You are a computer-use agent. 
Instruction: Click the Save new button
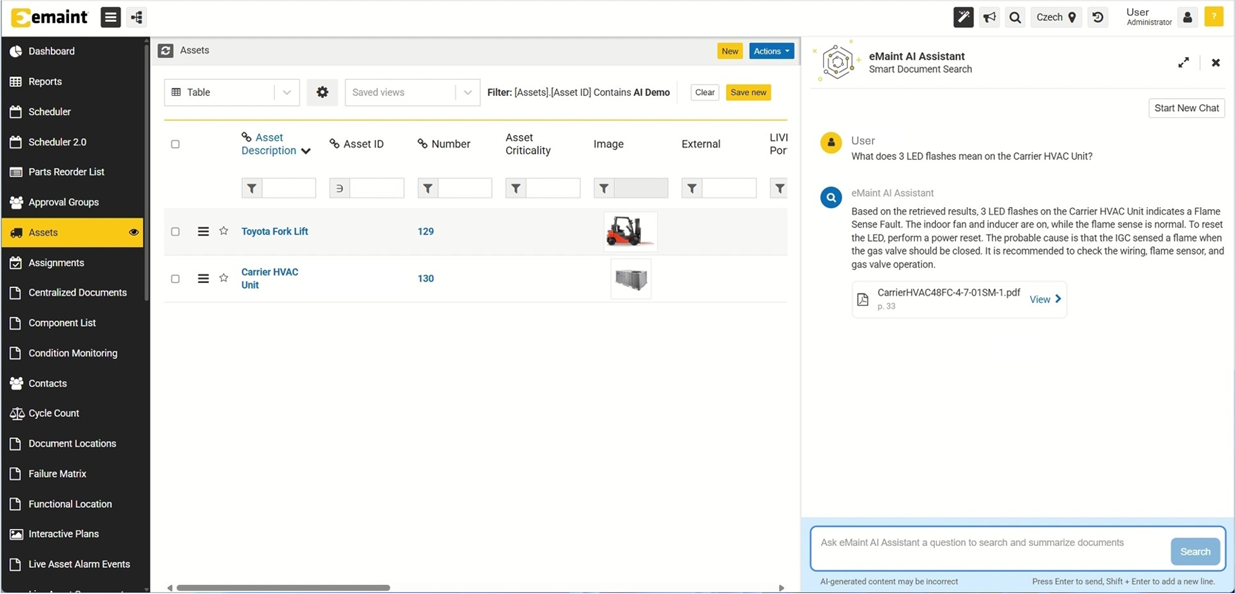[x=748, y=92]
